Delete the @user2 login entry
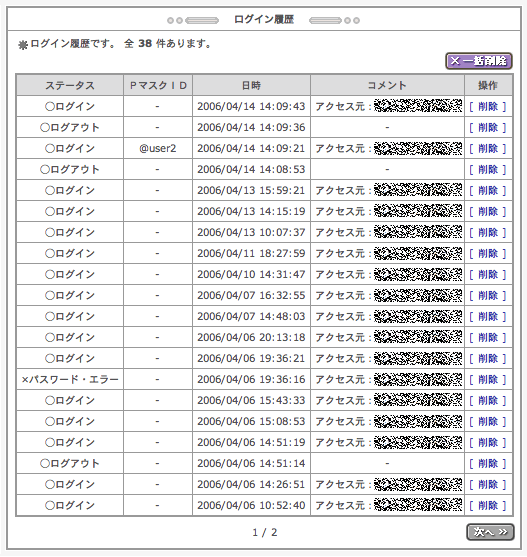The image size is (527, 557). tap(488, 148)
